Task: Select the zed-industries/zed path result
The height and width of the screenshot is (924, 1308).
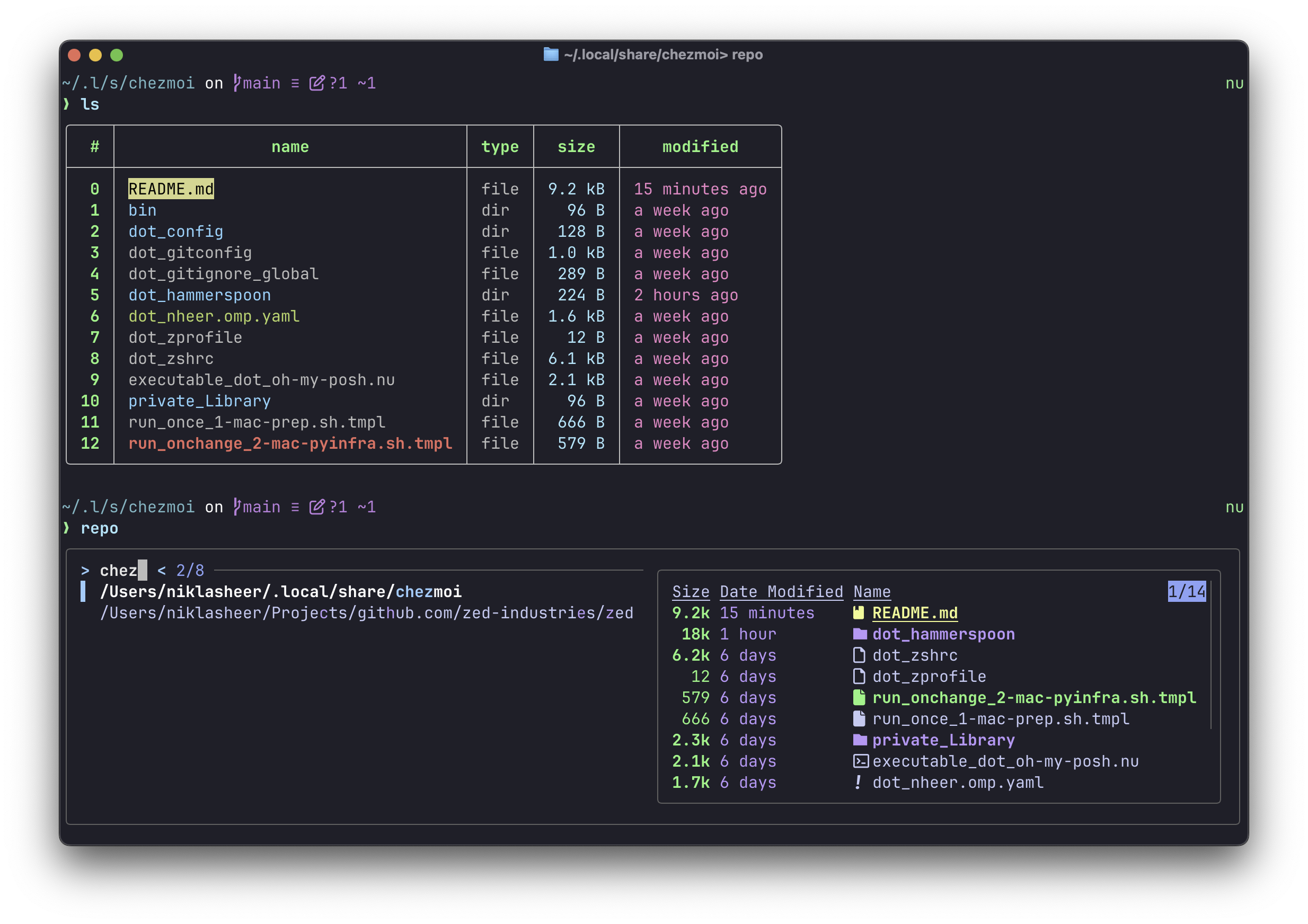Action: 366,613
